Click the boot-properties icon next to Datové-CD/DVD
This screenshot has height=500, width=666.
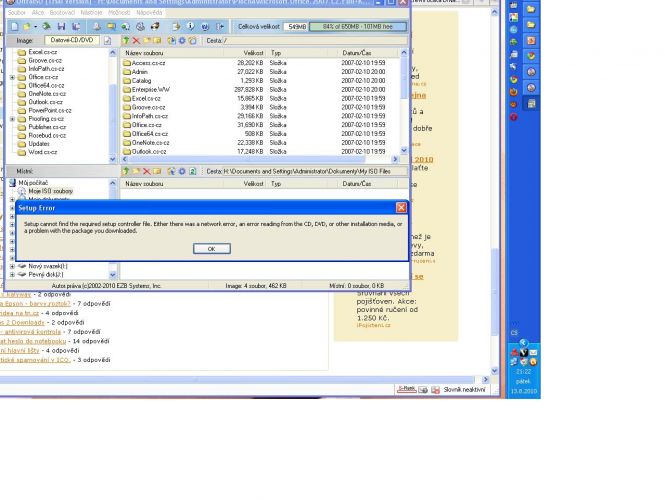pyautogui.click(x=107, y=40)
